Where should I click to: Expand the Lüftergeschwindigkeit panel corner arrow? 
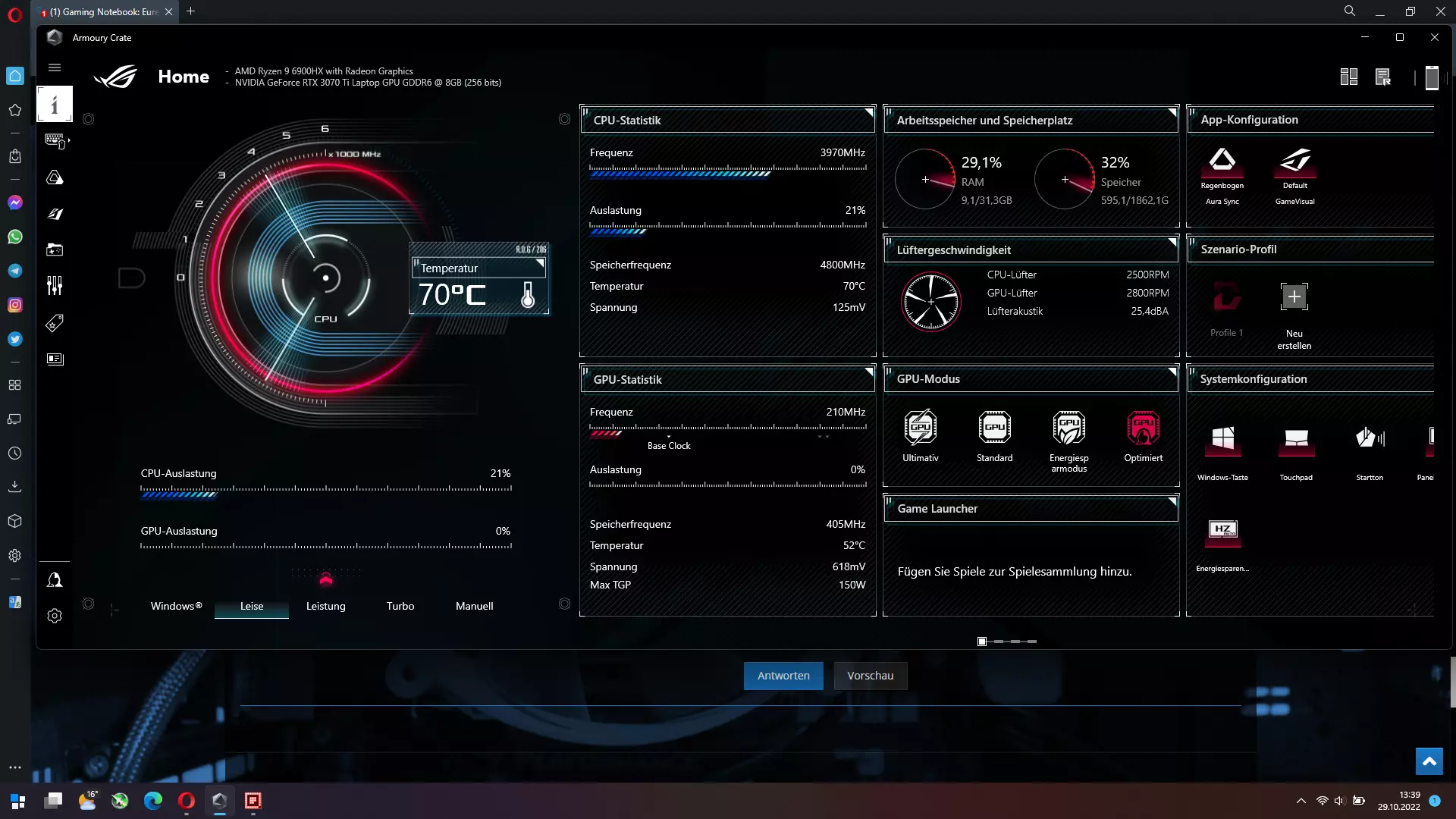point(1172,242)
